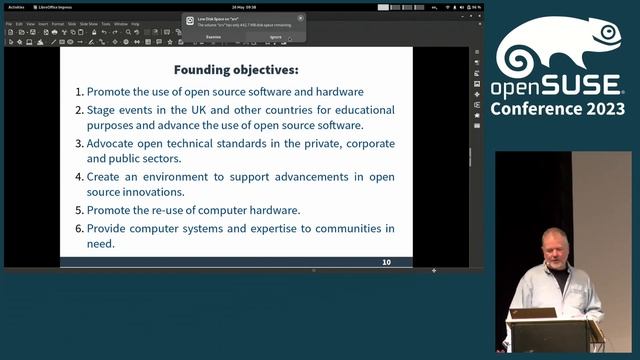Select the Insert Line drawing tool
The width and height of the screenshot is (640, 360).
53,42
